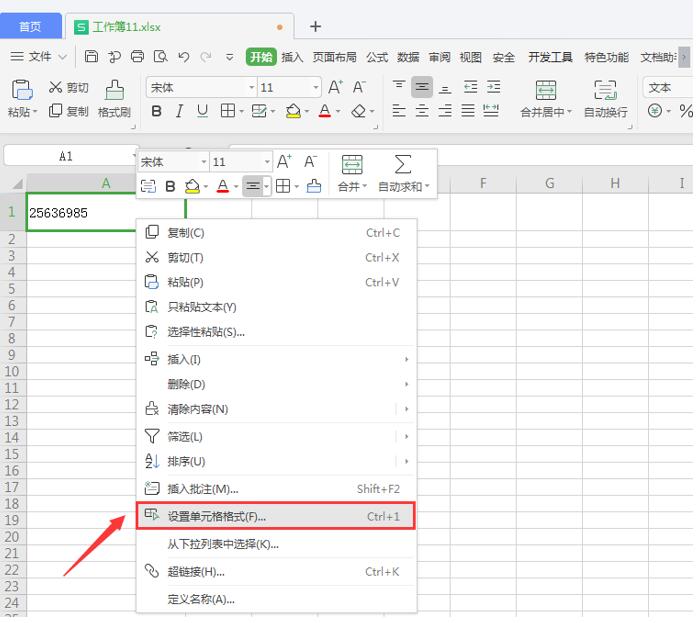Viewport: 697px width, 623px height.
Task: Select row 10 header
Action: pyautogui.click(x=12, y=371)
